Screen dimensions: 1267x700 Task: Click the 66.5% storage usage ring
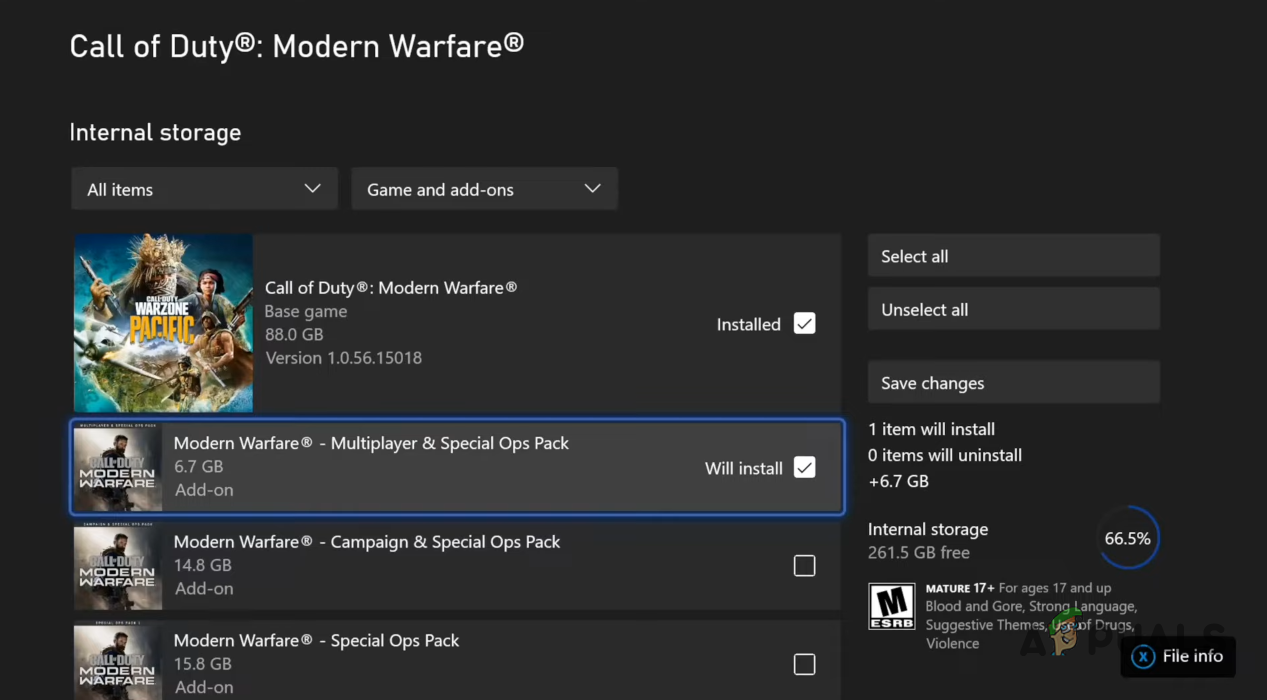click(1127, 539)
